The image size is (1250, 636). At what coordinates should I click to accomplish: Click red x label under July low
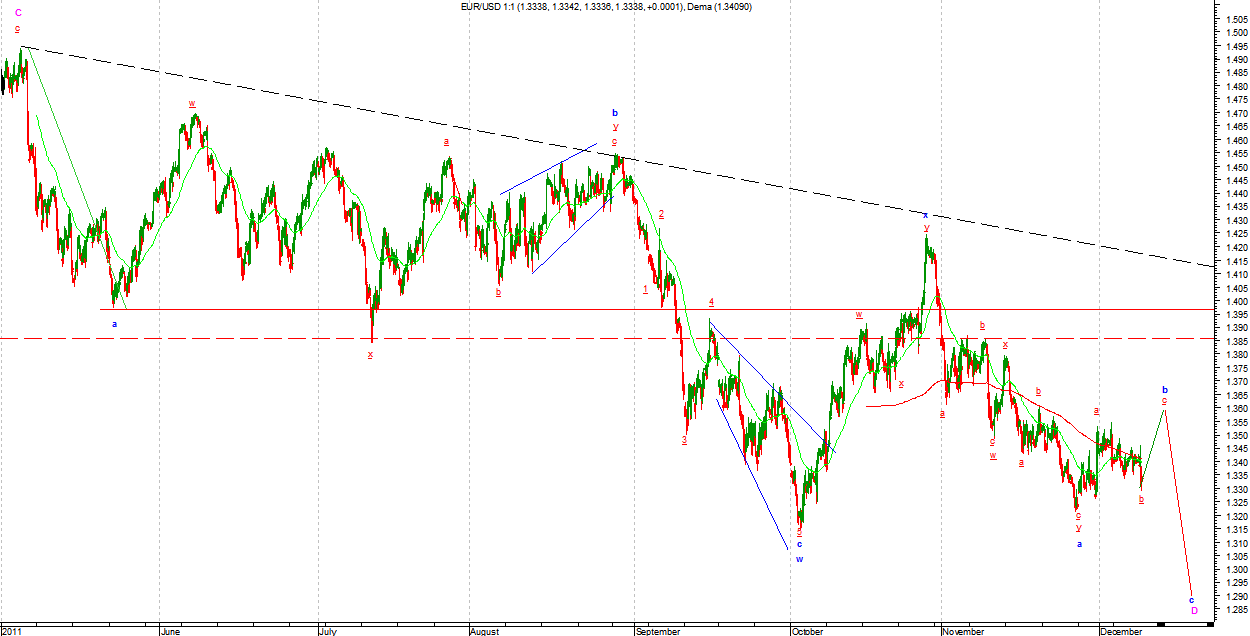pyautogui.click(x=370, y=355)
